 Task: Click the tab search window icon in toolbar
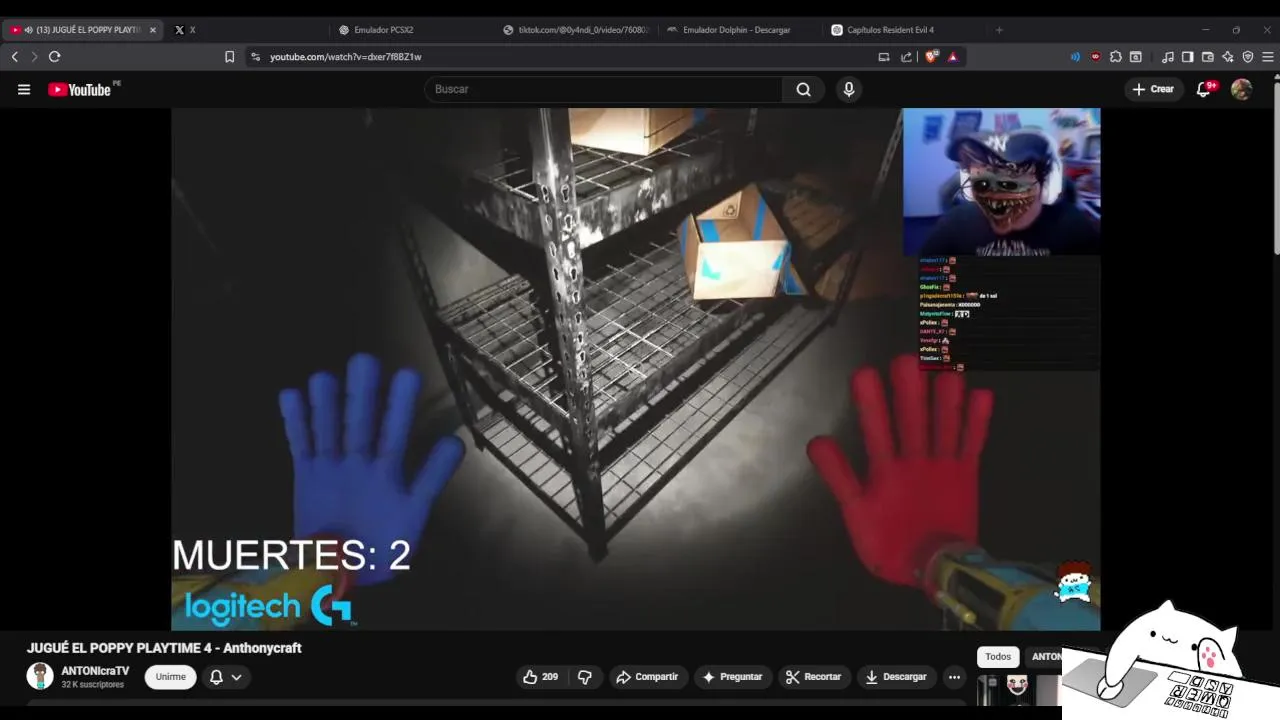coord(1136,57)
